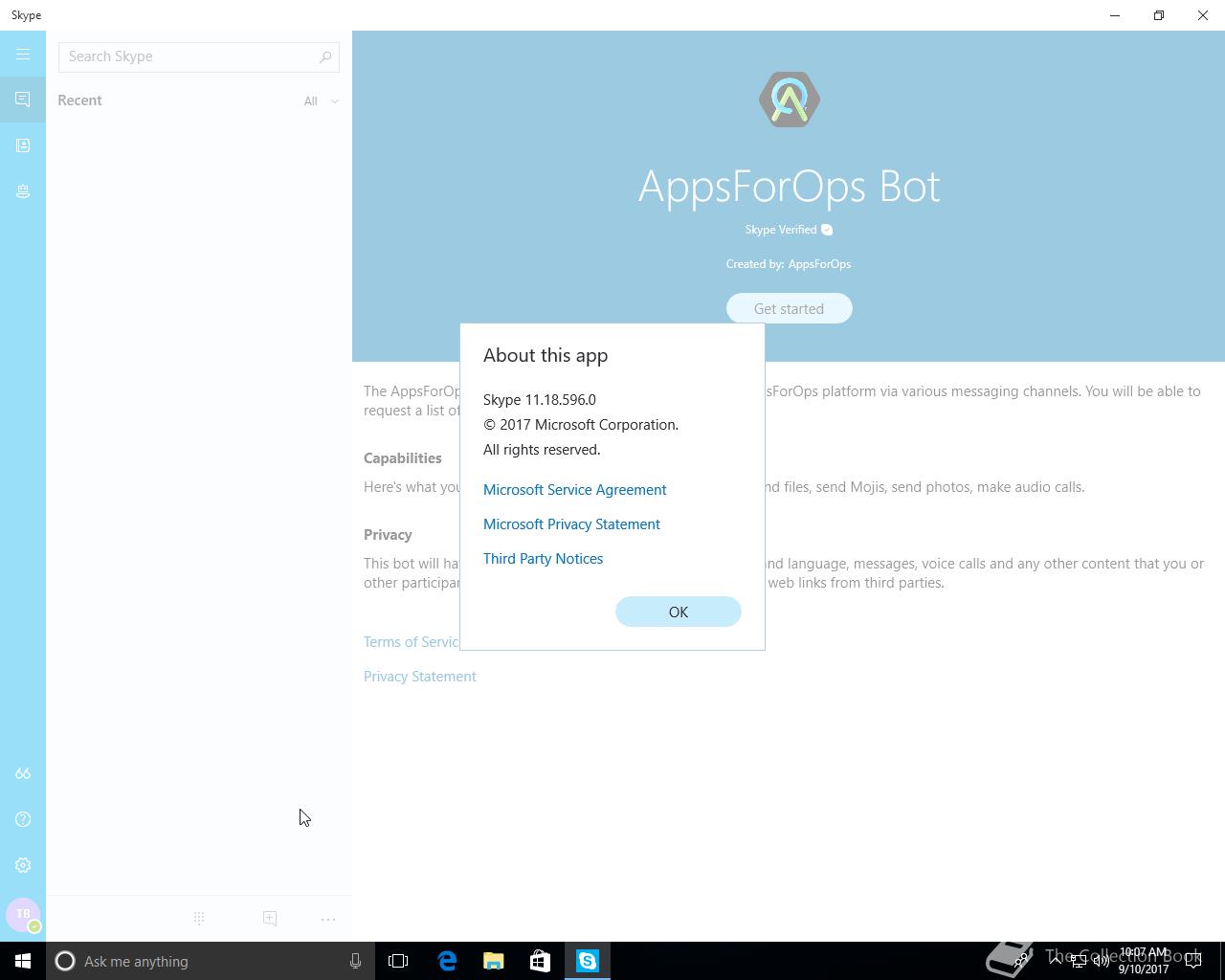
Task: Click in the Search Skype field
Action: 199,56
